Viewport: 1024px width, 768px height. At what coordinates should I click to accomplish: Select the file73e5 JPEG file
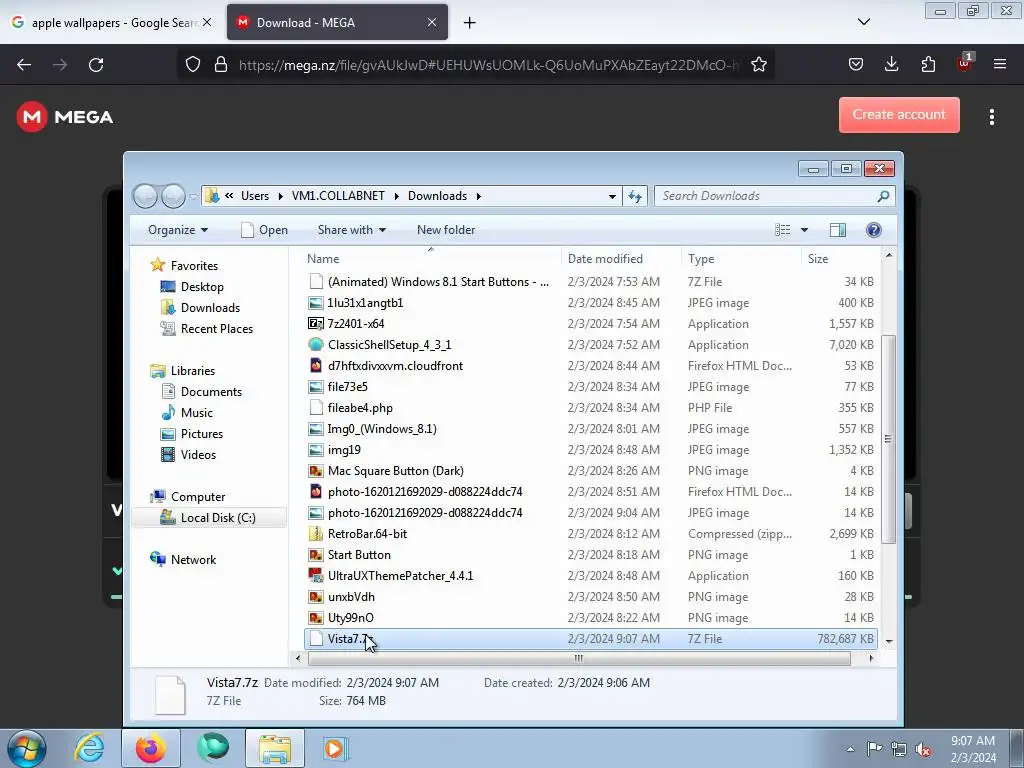click(x=347, y=387)
